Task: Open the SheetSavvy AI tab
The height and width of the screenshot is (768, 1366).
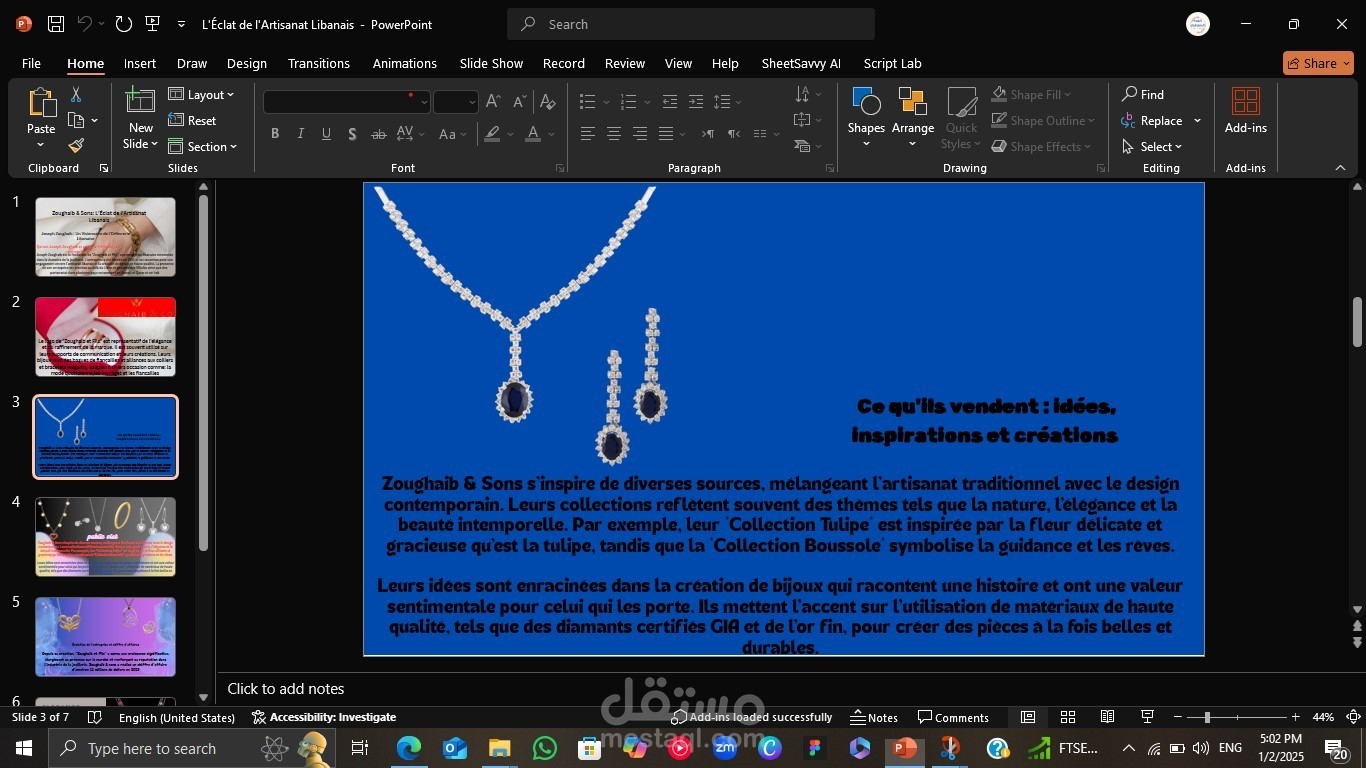Action: pos(801,63)
